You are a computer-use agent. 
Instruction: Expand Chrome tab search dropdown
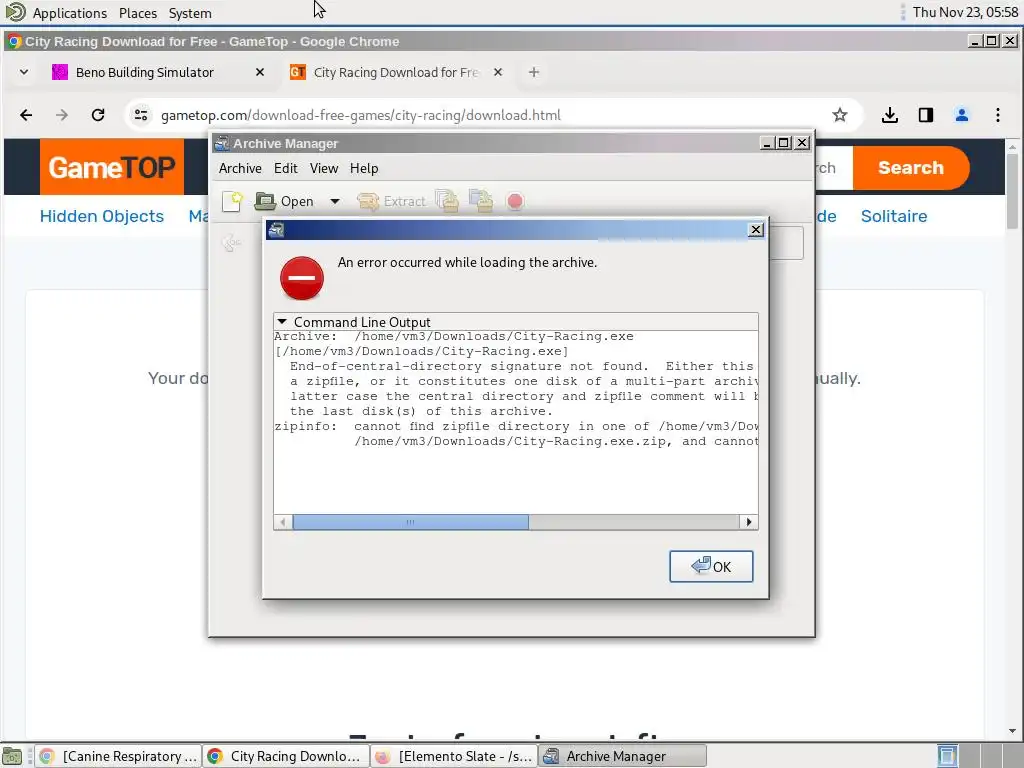24,72
